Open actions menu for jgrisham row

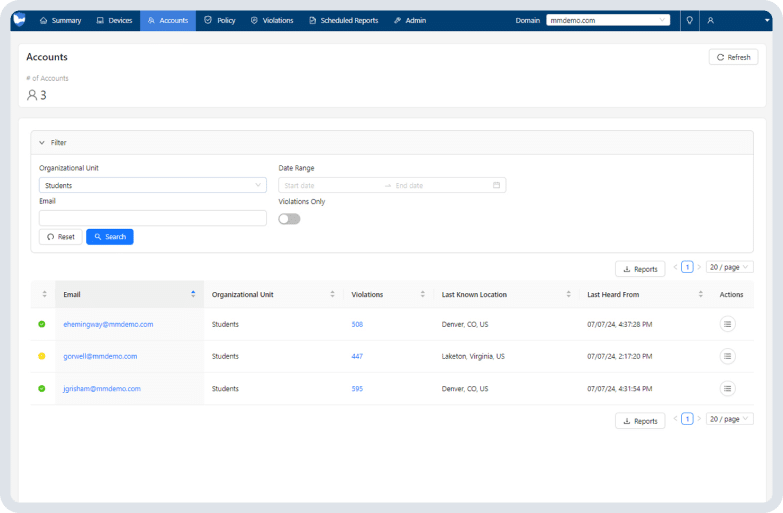tap(728, 389)
